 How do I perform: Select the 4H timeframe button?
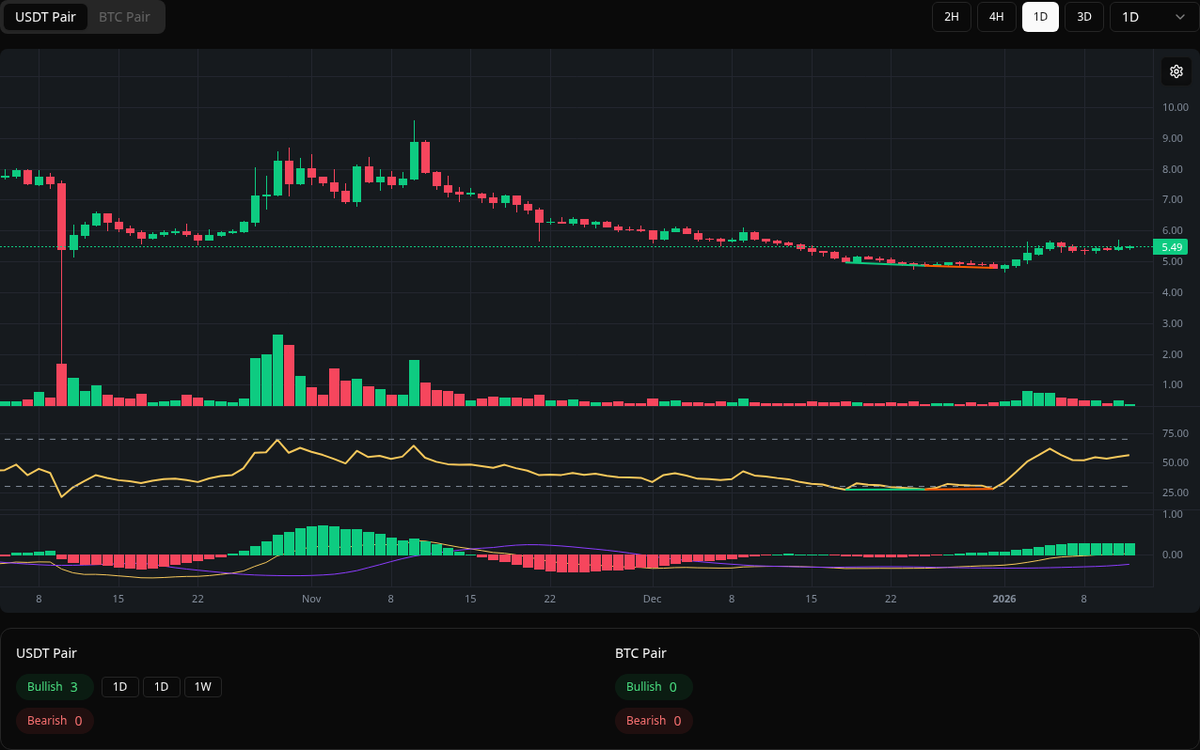click(x=996, y=17)
